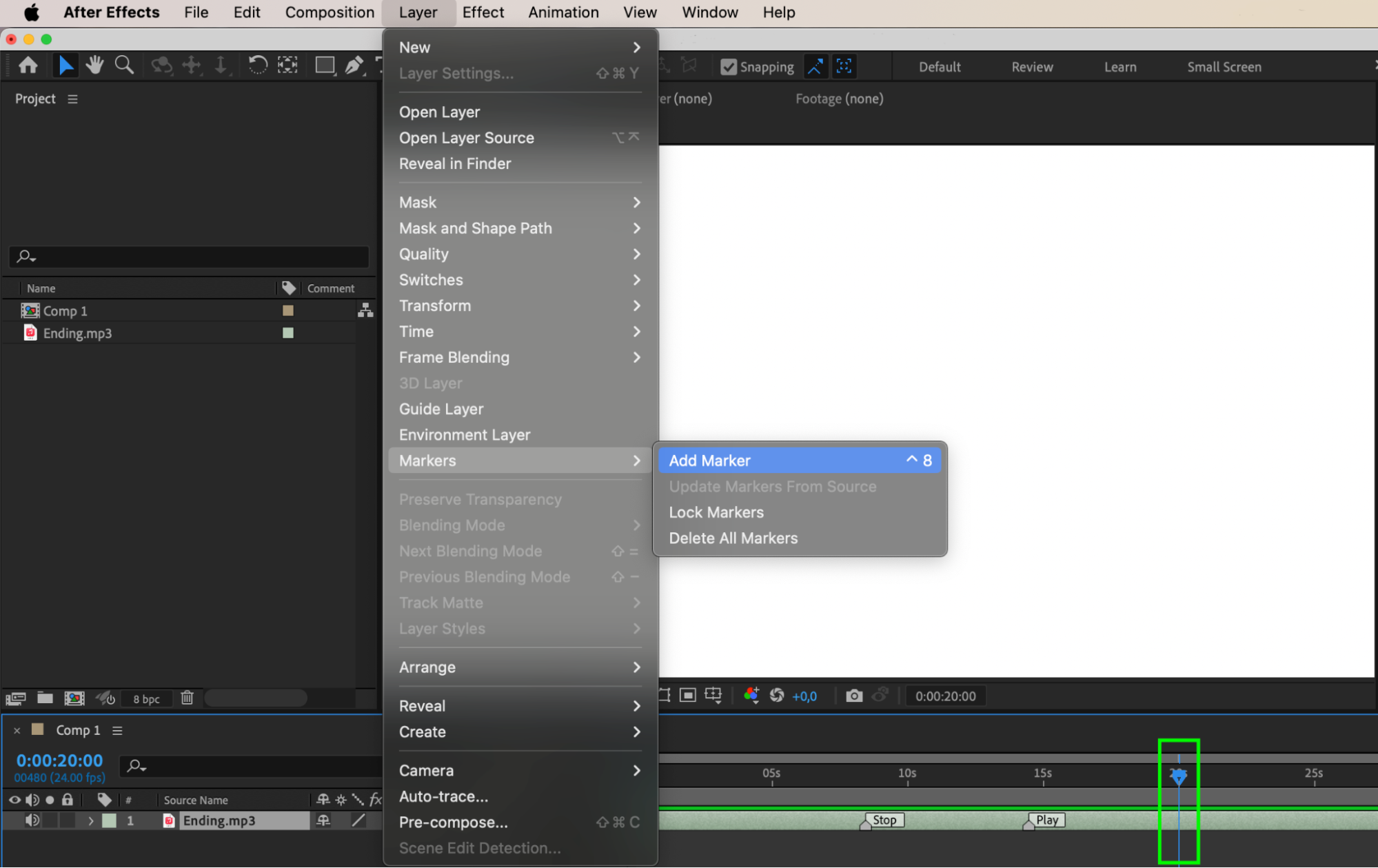Select the Zoom tool
This screenshot has width=1378, height=868.
click(x=124, y=65)
